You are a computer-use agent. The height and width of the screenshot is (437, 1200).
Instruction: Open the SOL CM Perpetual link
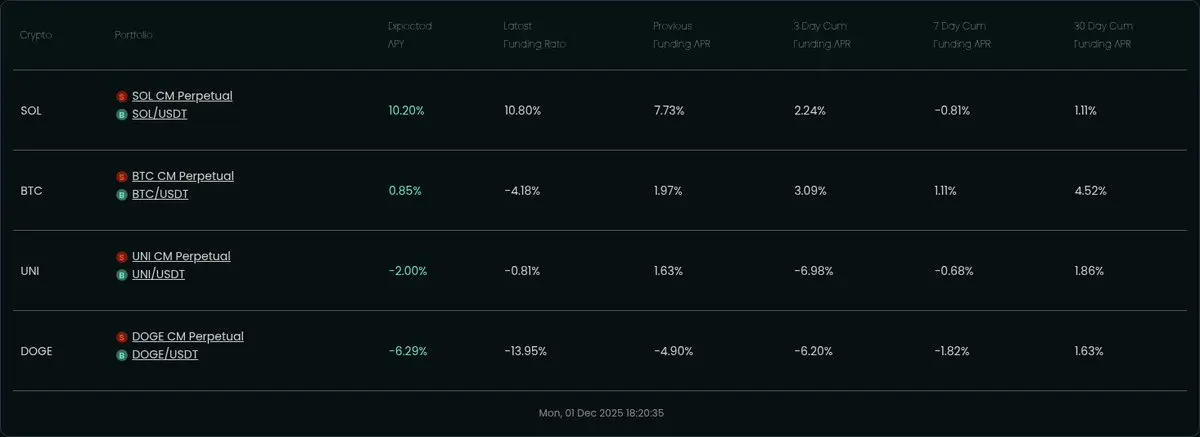(182, 96)
